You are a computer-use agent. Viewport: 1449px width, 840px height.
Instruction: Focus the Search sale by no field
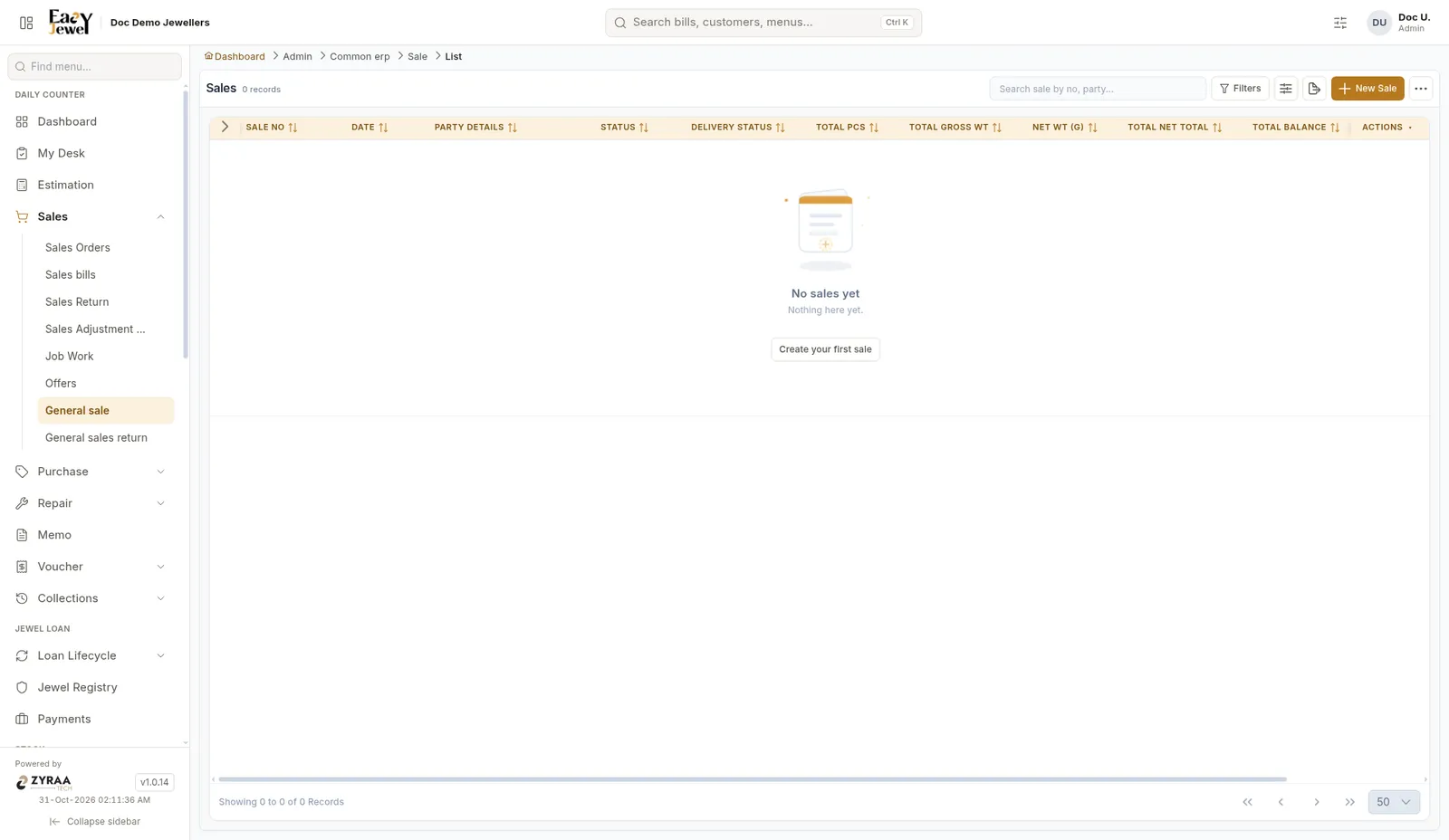tap(1098, 89)
